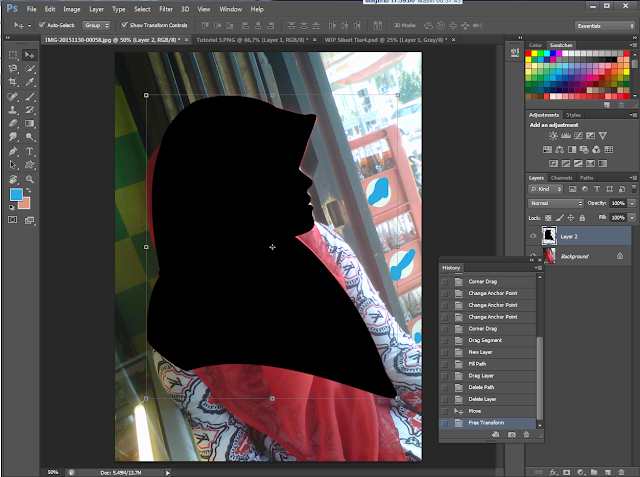Select the Move tool in toolbox
This screenshot has height=477, width=640.
coord(29,55)
